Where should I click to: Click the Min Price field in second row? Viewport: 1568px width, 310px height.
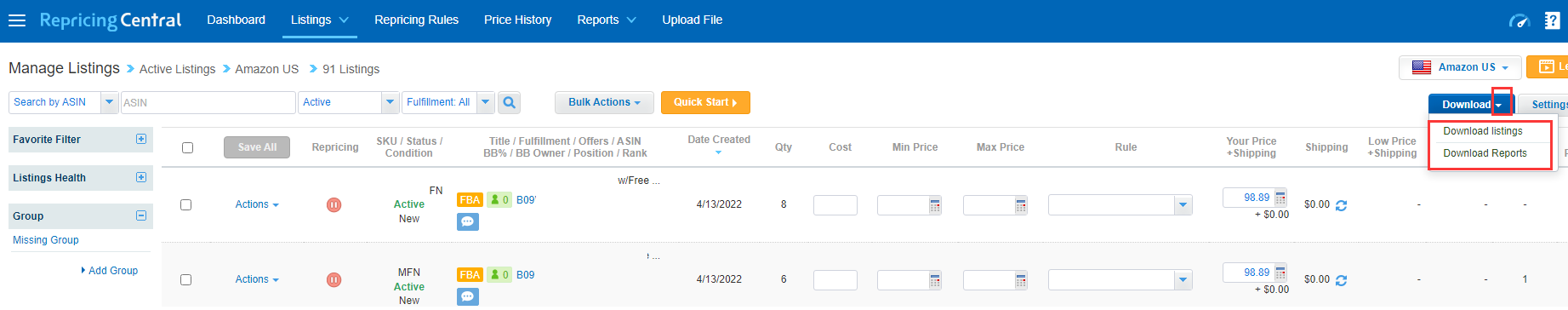tap(903, 280)
